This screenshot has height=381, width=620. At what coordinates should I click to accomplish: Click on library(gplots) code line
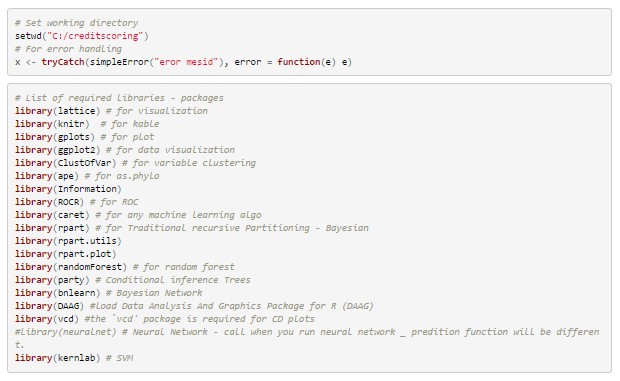(x=84, y=137)
